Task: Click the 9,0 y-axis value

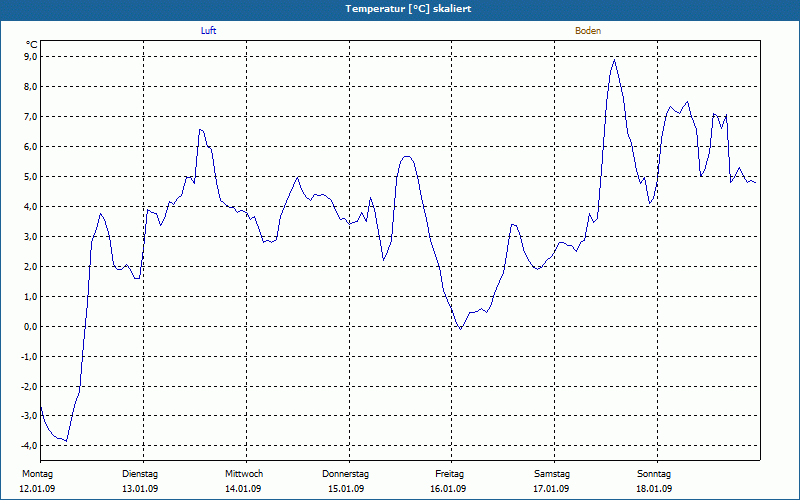Action: pos(31,57)
